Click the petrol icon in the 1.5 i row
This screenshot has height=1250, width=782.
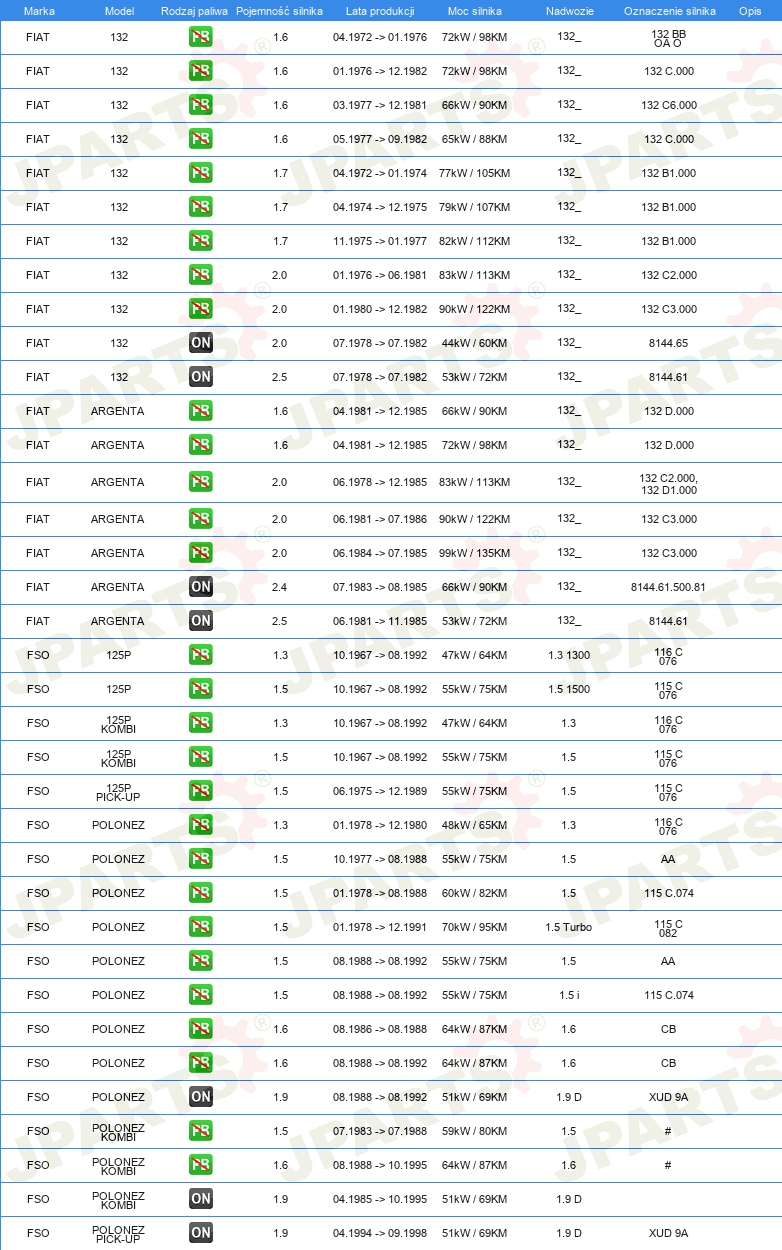tap(201, 995)
